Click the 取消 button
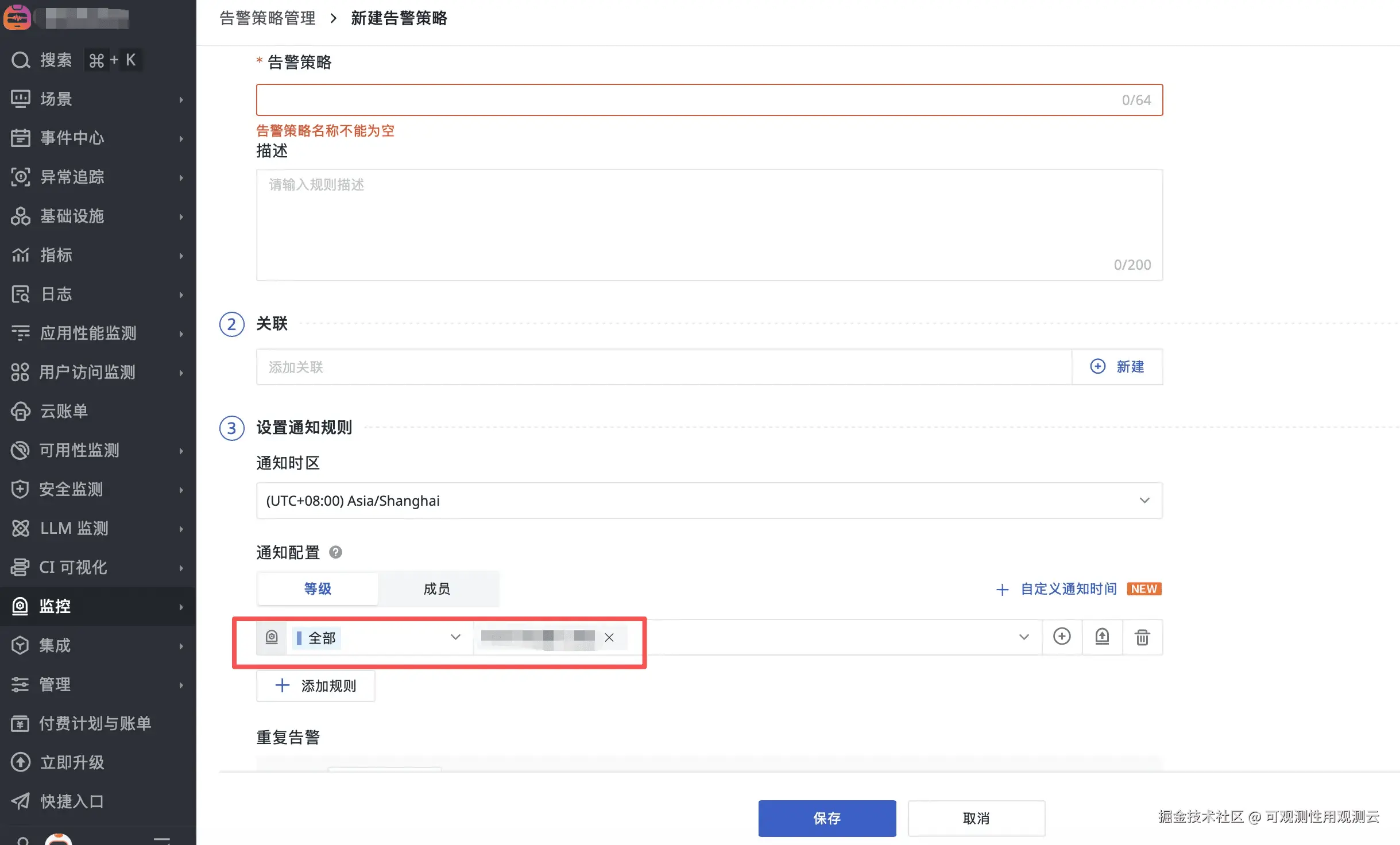 coord(976,818)
